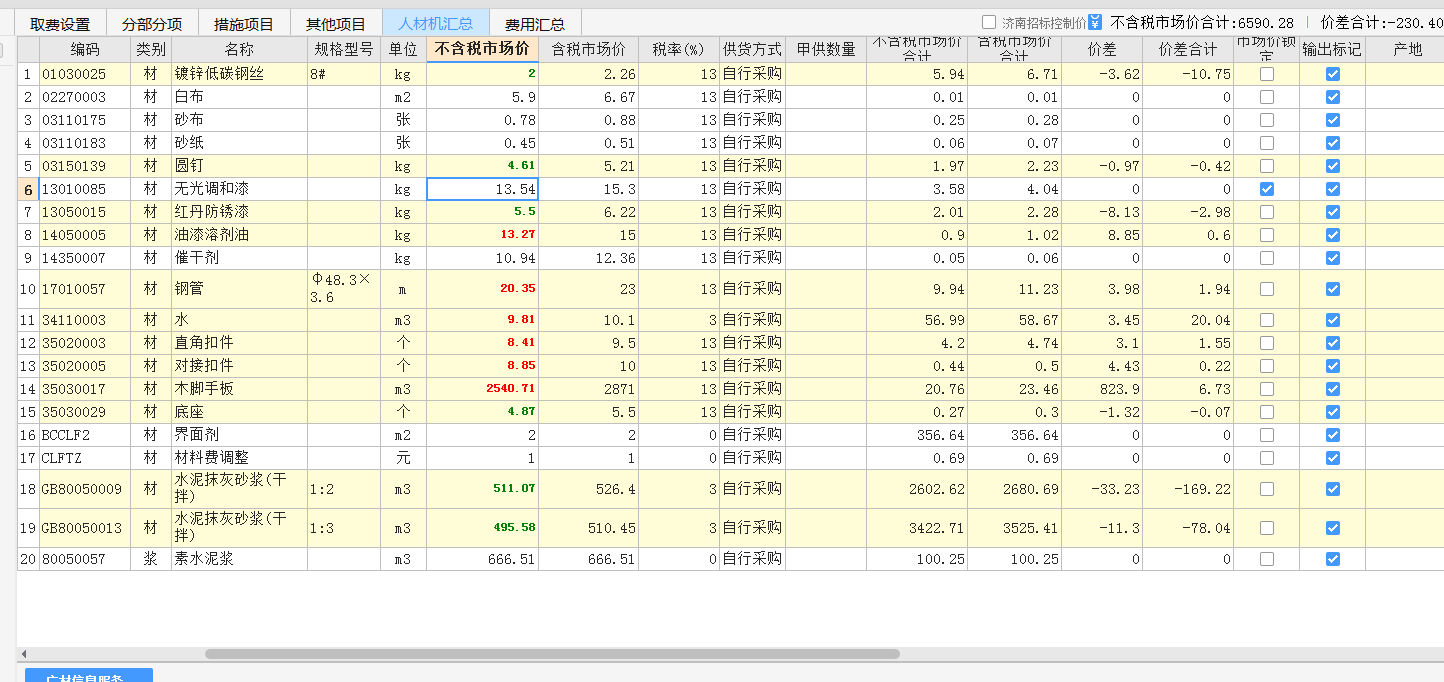Screen dimensions: 1444x682
Task: Check 市场价锁定 for the 圆钉 row
Action: click(x=1267, y=166)
